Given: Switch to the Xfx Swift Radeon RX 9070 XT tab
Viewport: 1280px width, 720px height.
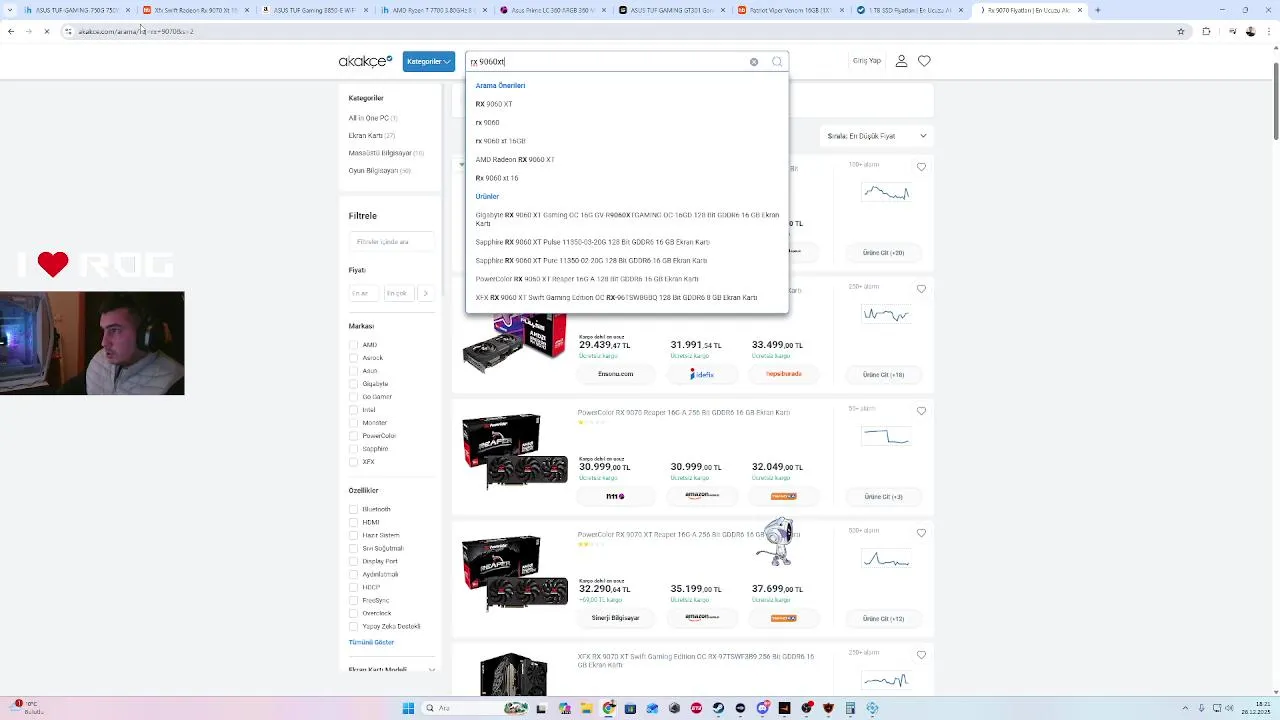Looking at the screenshot, I should (x=196, y=10).
